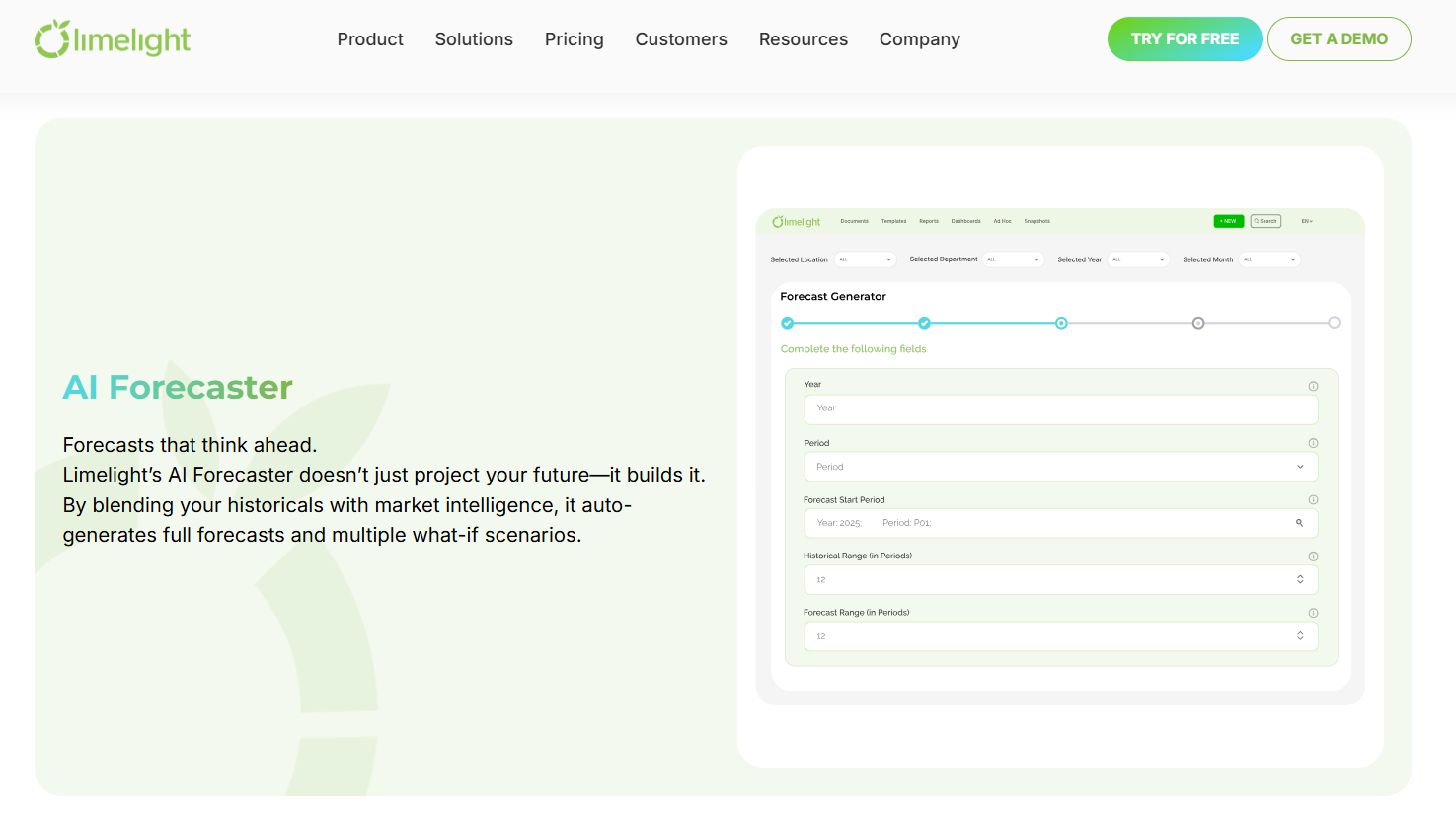Click the Forecast Range input field

[1061, 636]
